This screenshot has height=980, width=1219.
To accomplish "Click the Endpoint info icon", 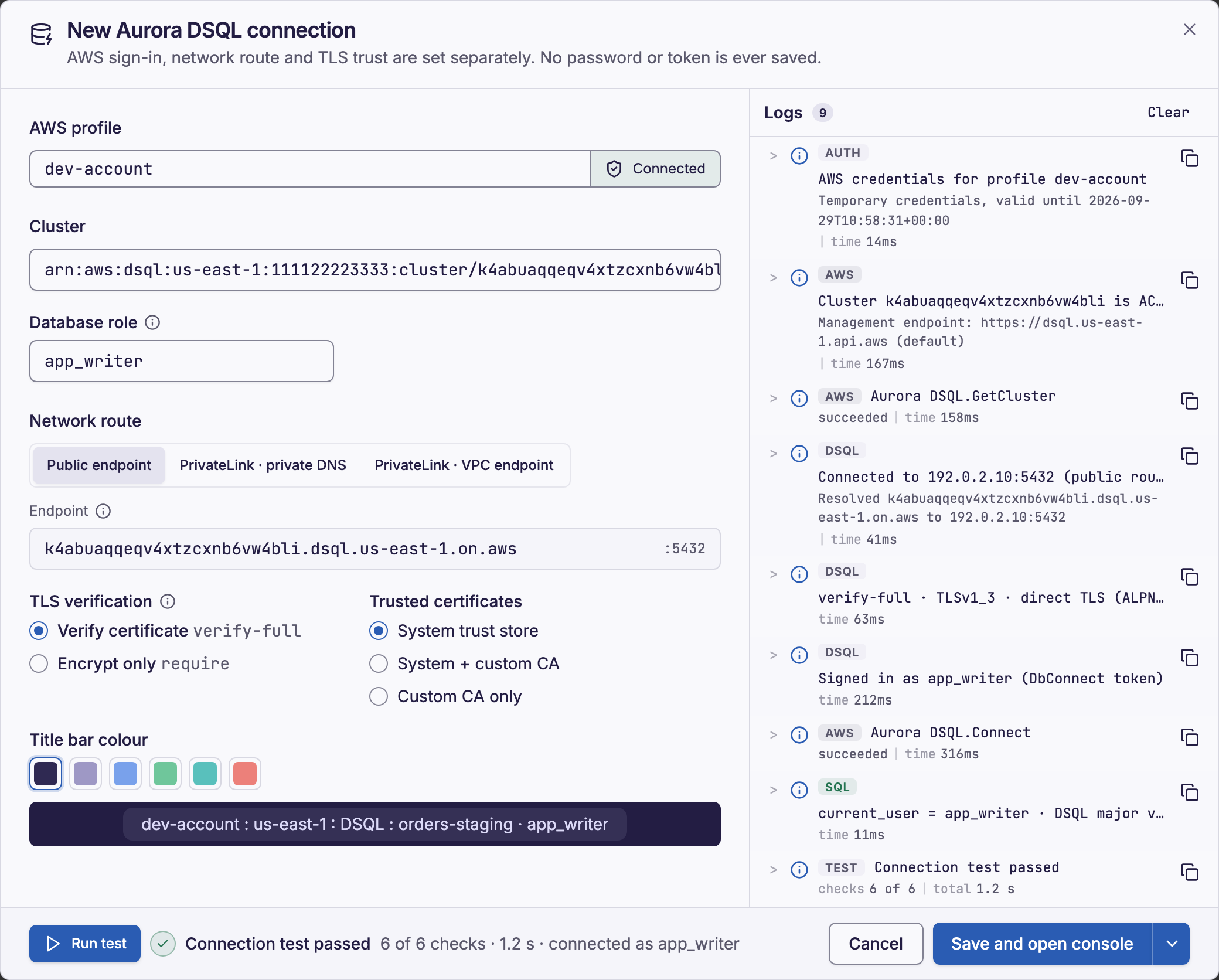I will coord(103,511).
